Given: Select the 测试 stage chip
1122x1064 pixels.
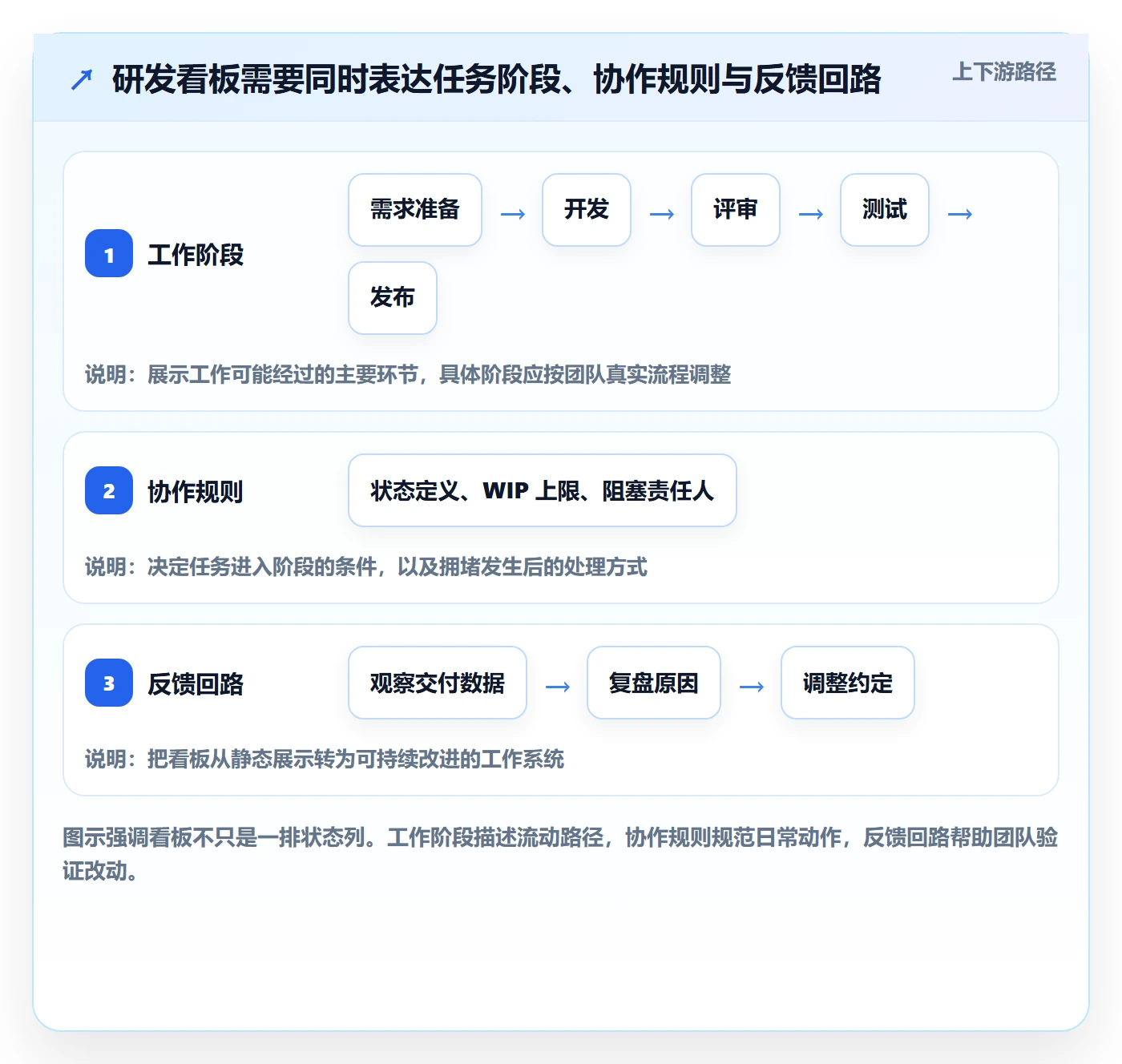Looking at the screenshot, I should [885, 210].
